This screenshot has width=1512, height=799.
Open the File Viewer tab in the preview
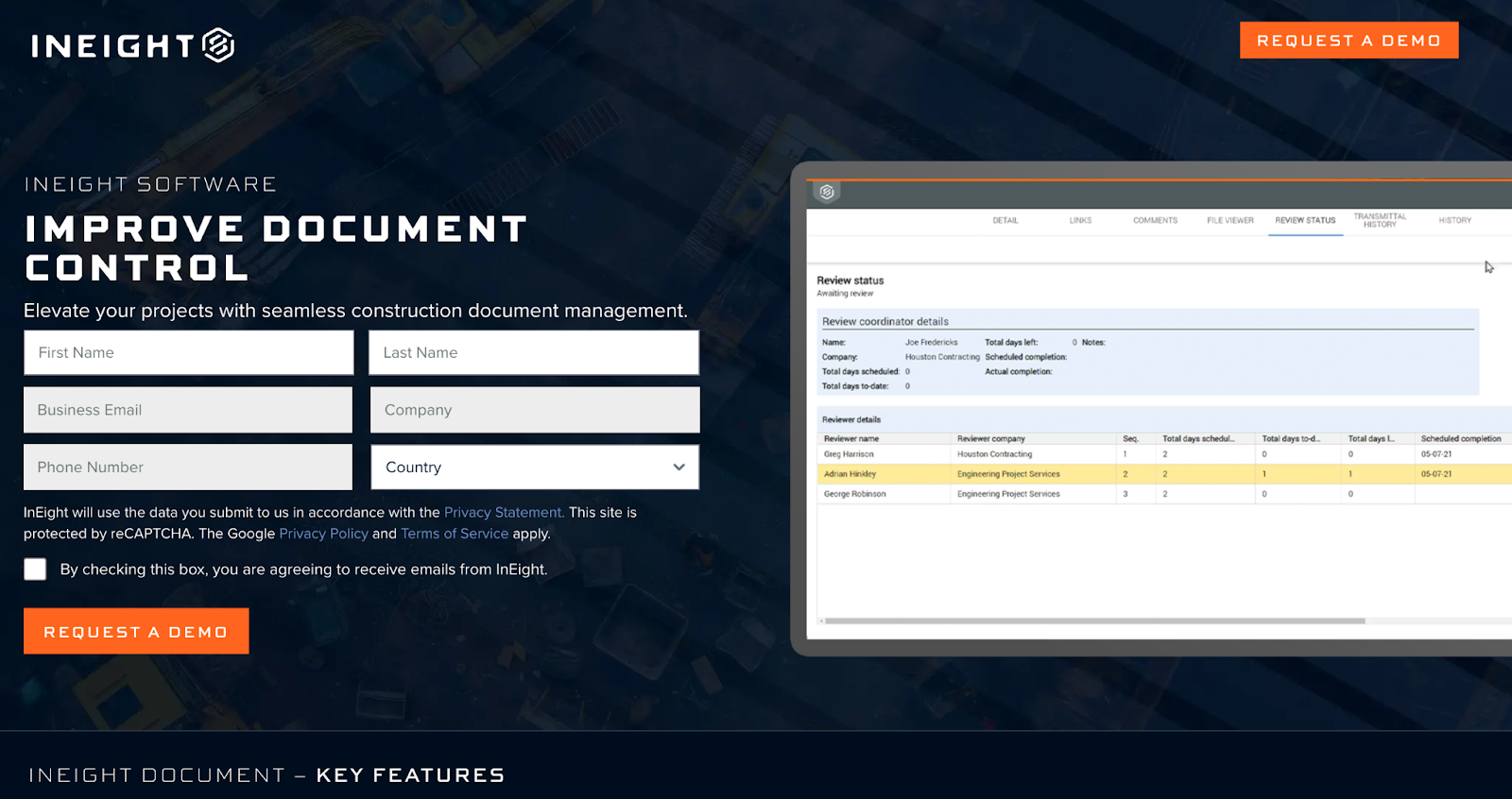point(1230,220)
